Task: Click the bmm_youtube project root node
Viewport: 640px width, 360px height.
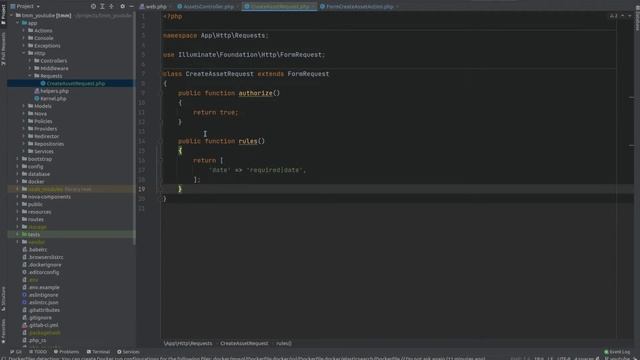Action: (46, 16)
